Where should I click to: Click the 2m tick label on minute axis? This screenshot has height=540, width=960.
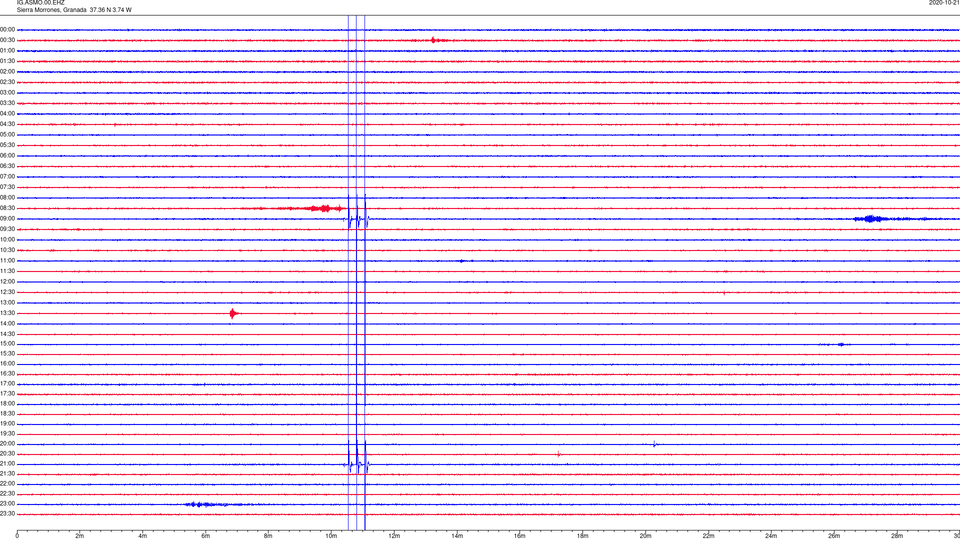[80, 536]
